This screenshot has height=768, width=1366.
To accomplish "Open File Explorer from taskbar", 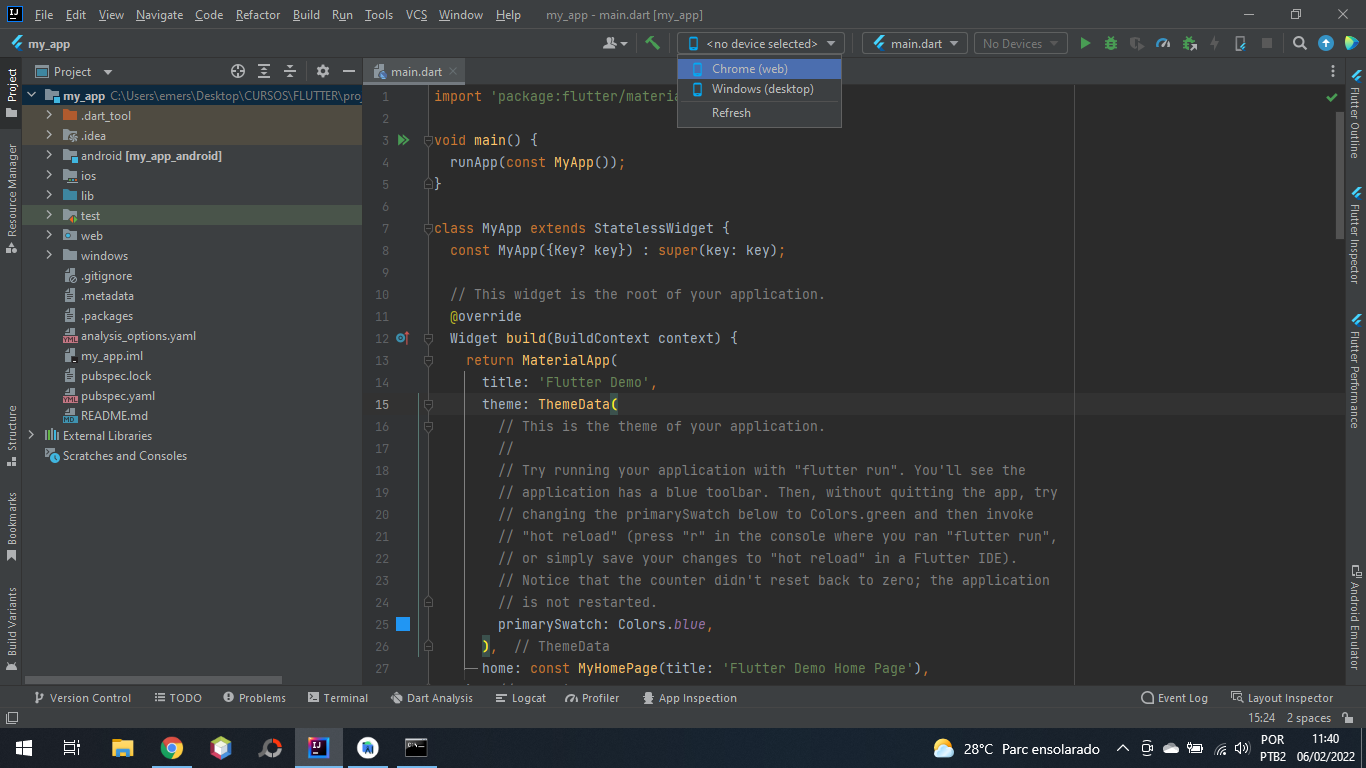I will pos(123,748).
